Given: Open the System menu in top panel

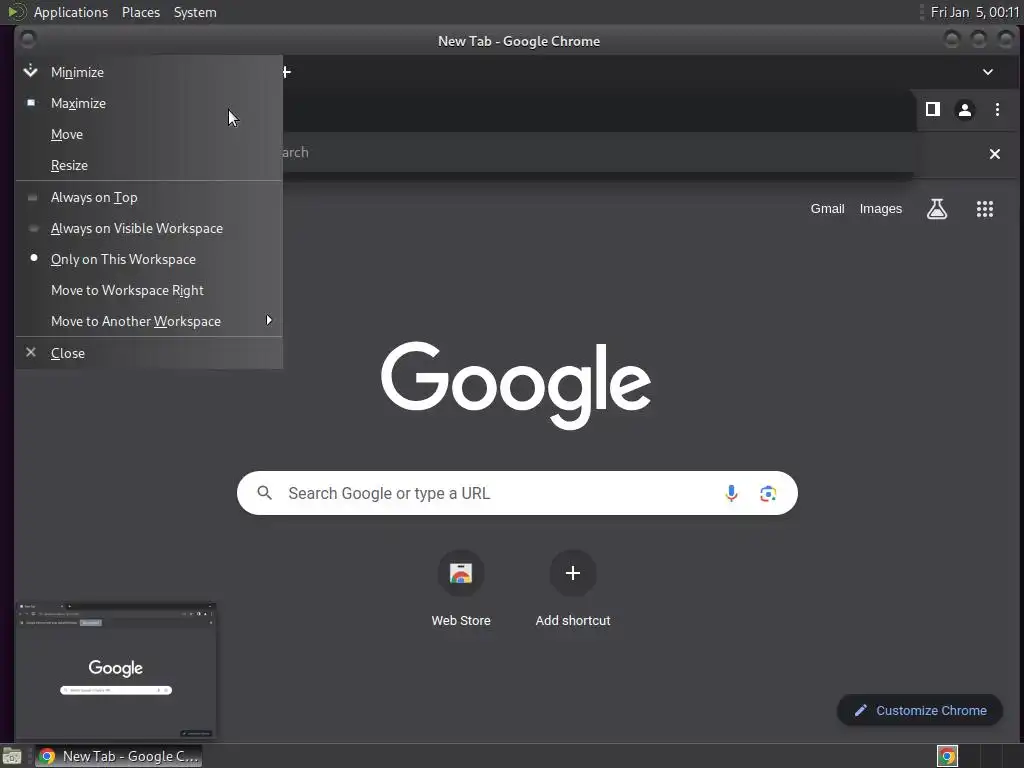Looking at the screenshot, I should [x=195, y=12].
